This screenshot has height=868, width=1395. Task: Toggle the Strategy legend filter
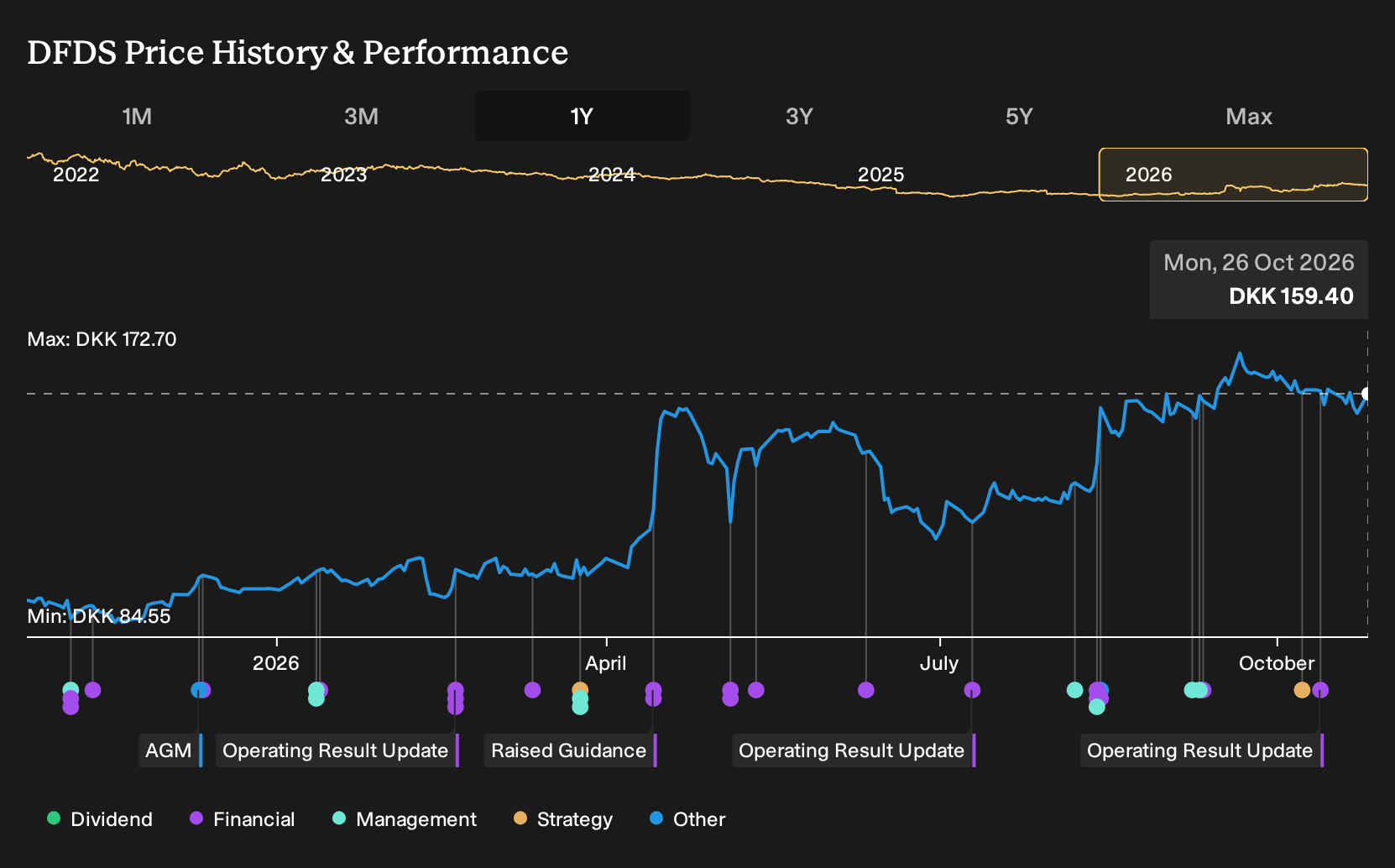tap(562, 819)
